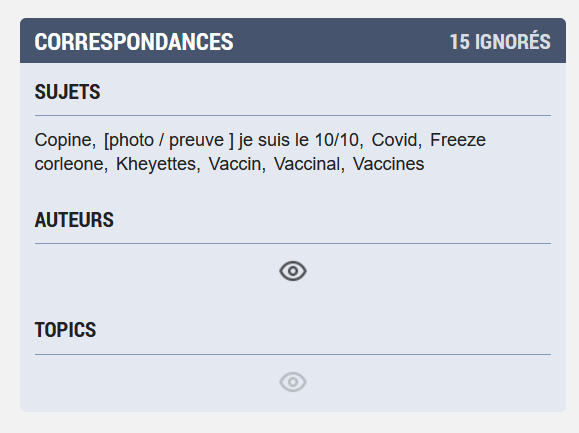Click the dark header bar between title and counter
This screenshot has width=579, height=433.
(x=342, y=41)
